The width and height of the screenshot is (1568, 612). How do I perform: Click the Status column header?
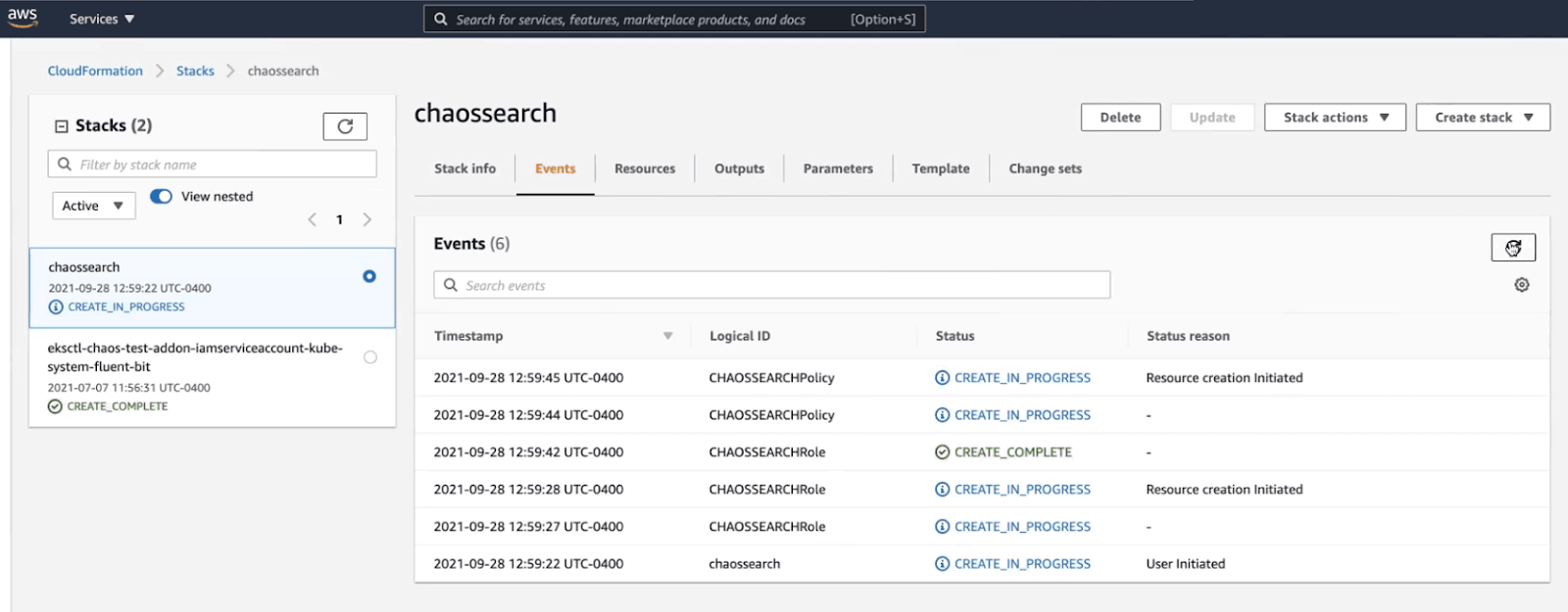click(x=955, y=336)
